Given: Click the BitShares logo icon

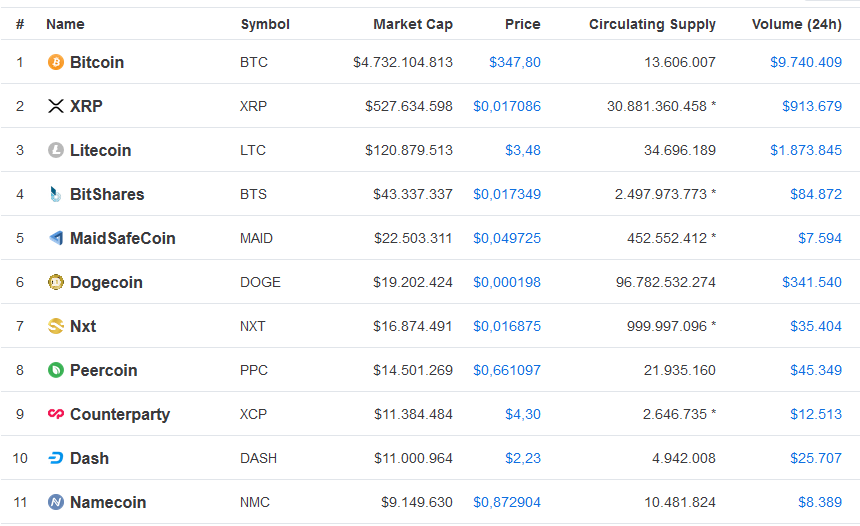Looking at the screenshot, I should (x=55, y=194).
